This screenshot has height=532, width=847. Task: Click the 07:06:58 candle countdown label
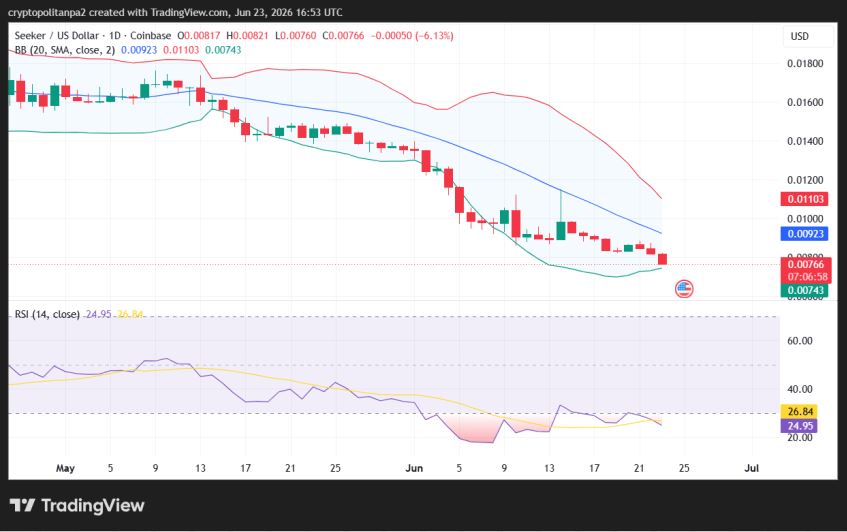(807, 277)
